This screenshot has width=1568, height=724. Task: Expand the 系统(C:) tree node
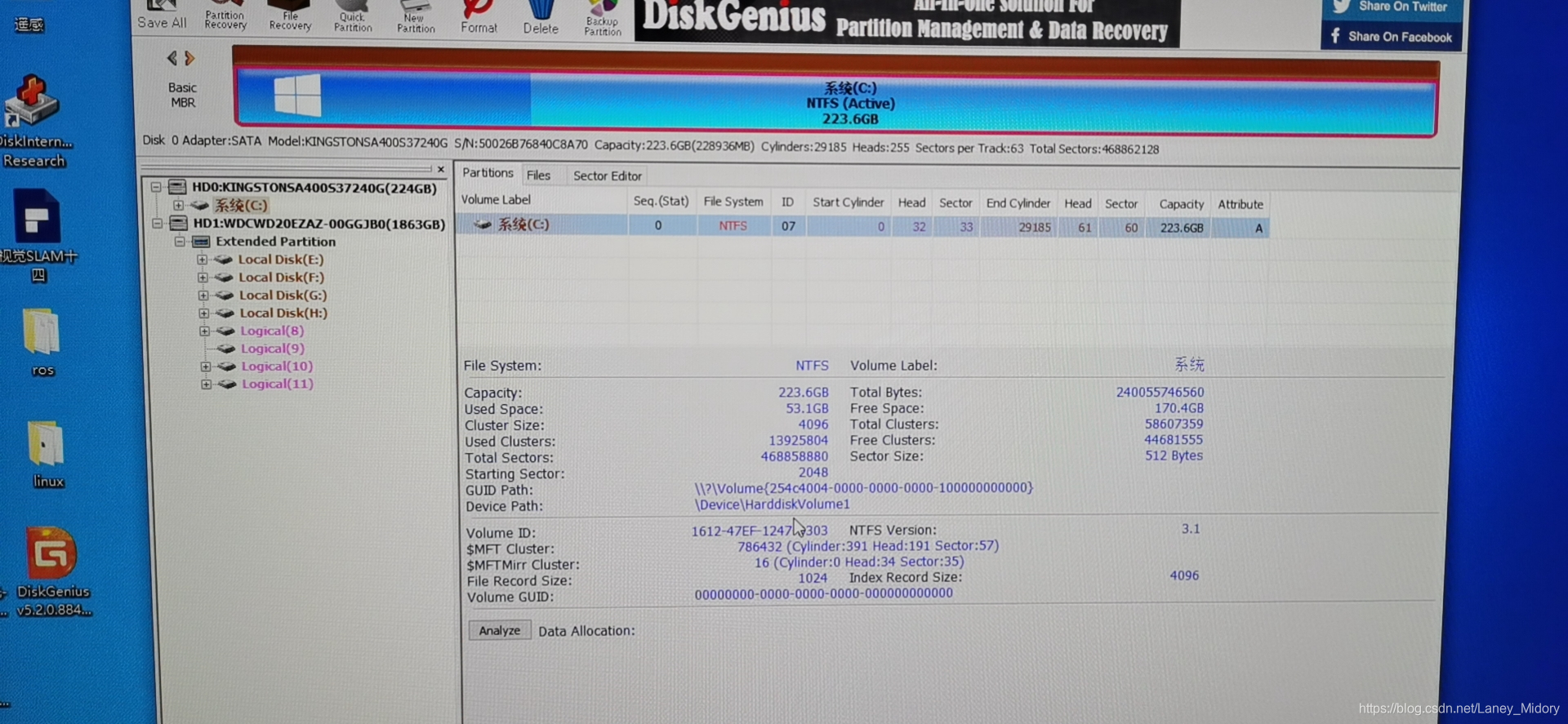tap(178, 206)
